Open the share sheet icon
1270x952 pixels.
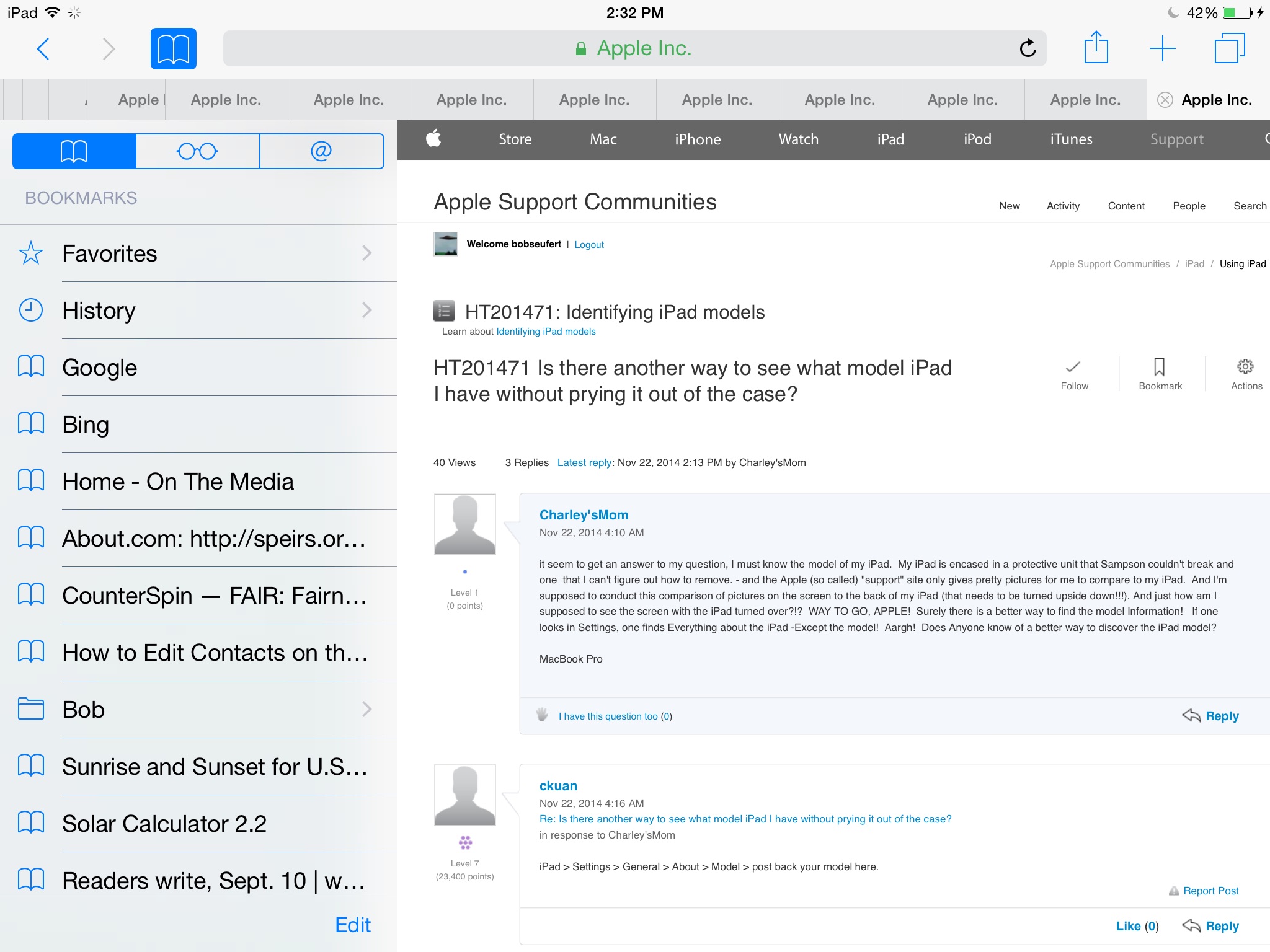point(1096,48)
